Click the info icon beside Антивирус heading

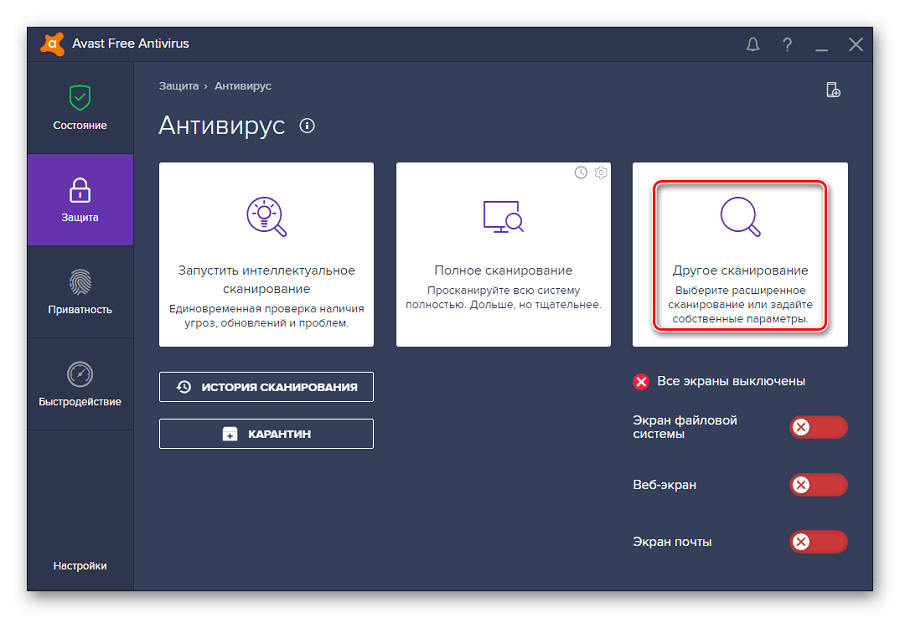point(307,126)
